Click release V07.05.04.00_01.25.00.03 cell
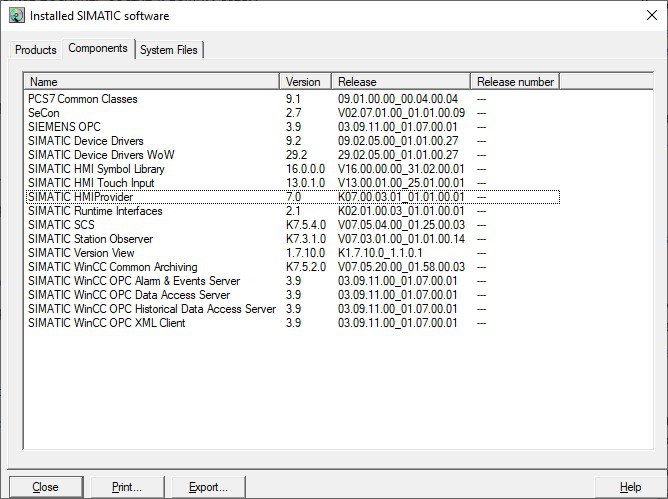 tap(401, 225)
